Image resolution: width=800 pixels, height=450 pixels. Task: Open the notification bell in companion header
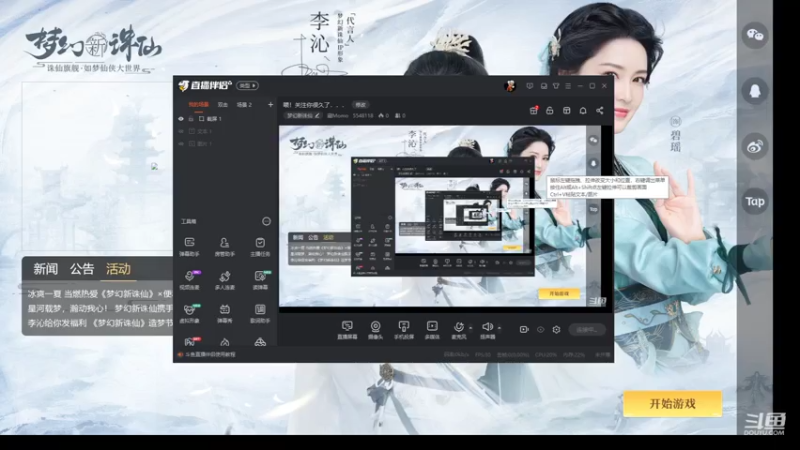pos(583,110)
